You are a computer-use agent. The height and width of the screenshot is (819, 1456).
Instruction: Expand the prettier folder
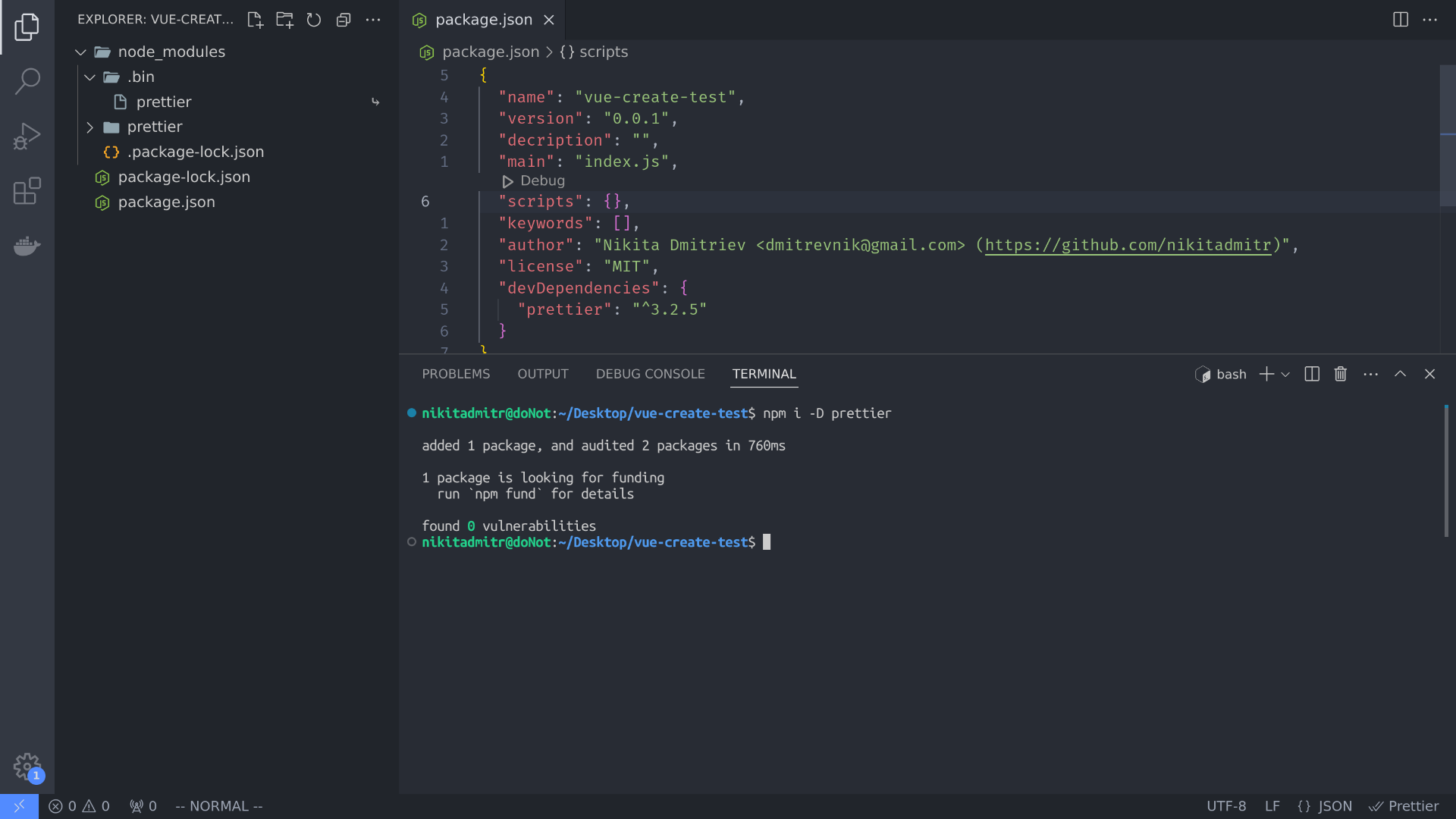point(90,127)
